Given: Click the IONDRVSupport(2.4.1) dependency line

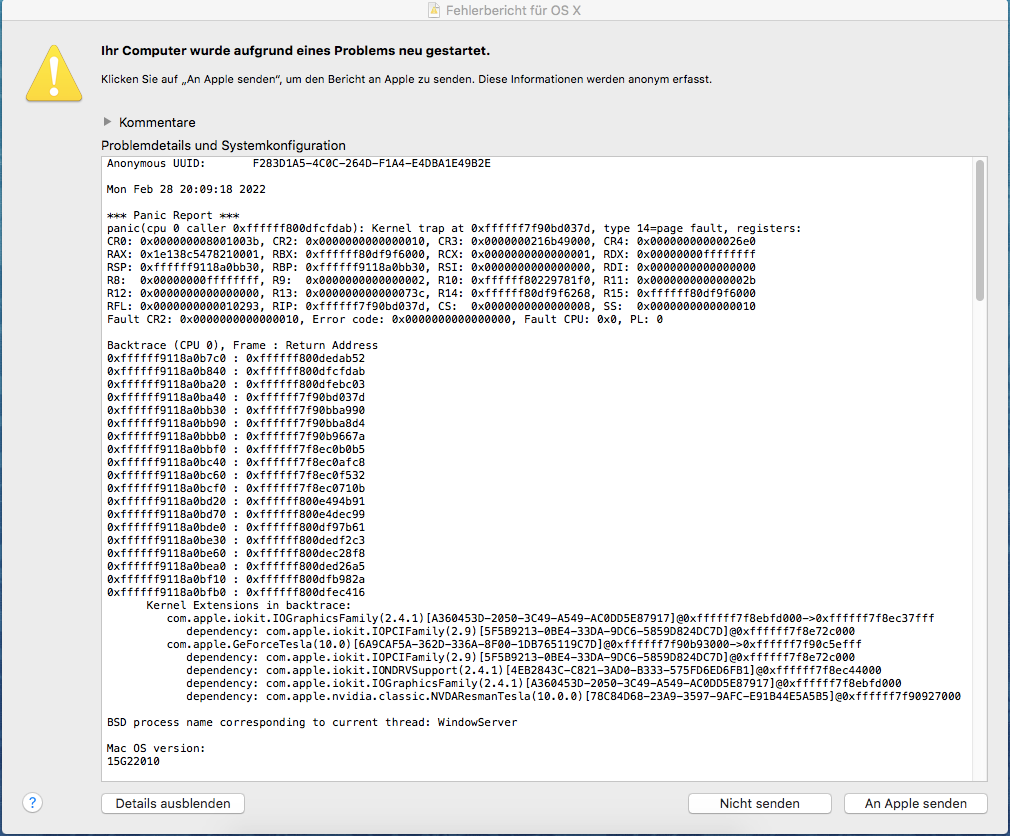Looking at the screenshot, I should [534, 670].
